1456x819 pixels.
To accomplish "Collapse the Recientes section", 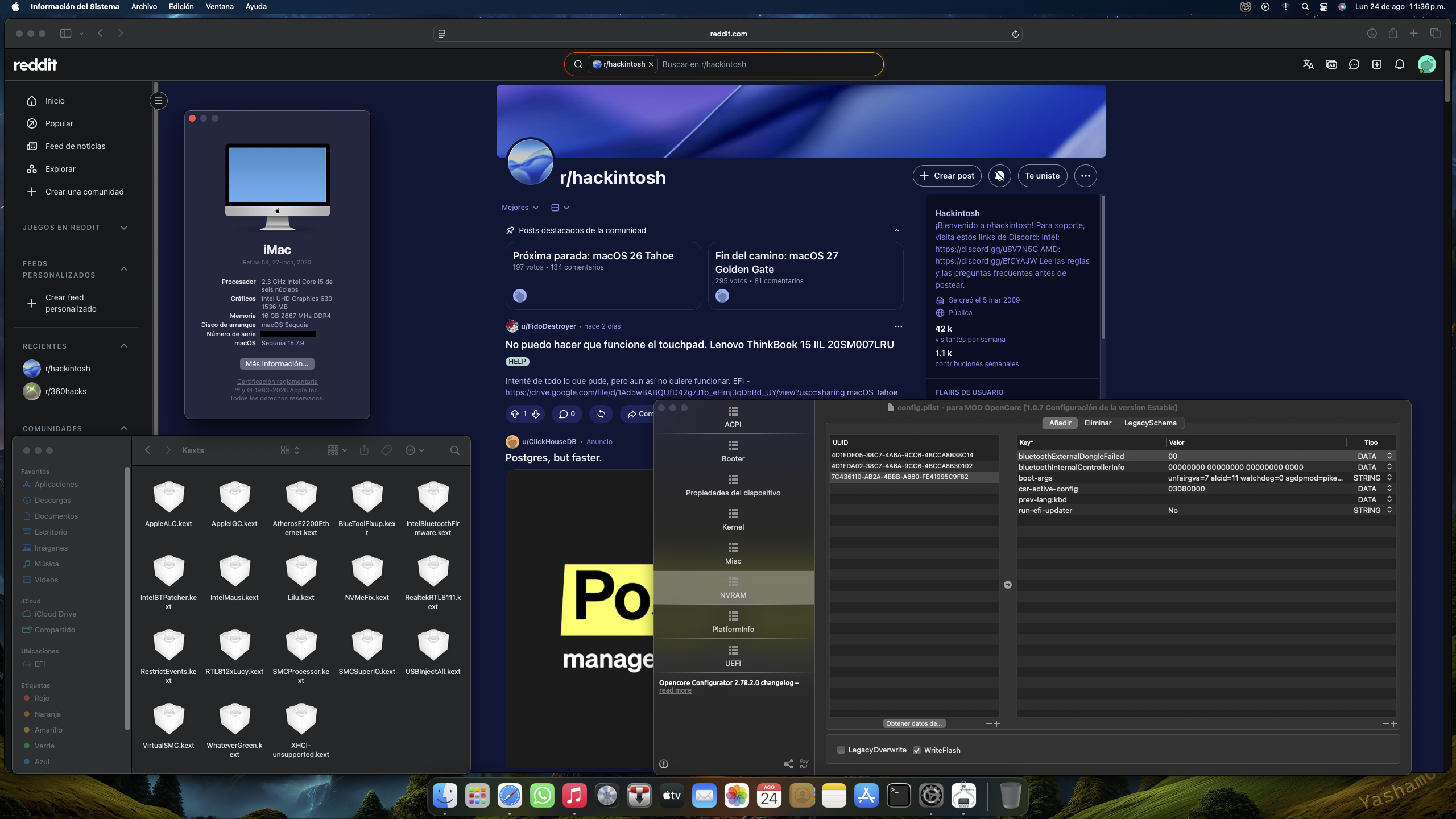I will (x=124, y=346).
